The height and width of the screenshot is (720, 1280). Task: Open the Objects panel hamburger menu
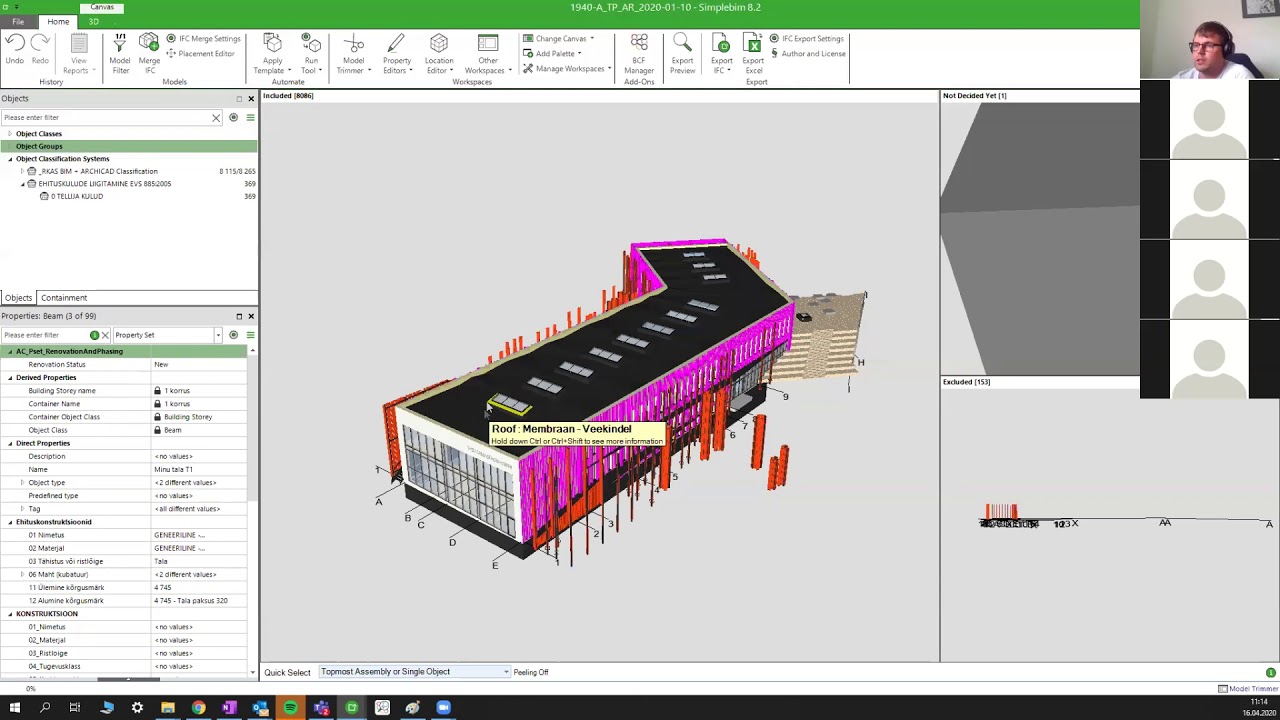[250, 118]
